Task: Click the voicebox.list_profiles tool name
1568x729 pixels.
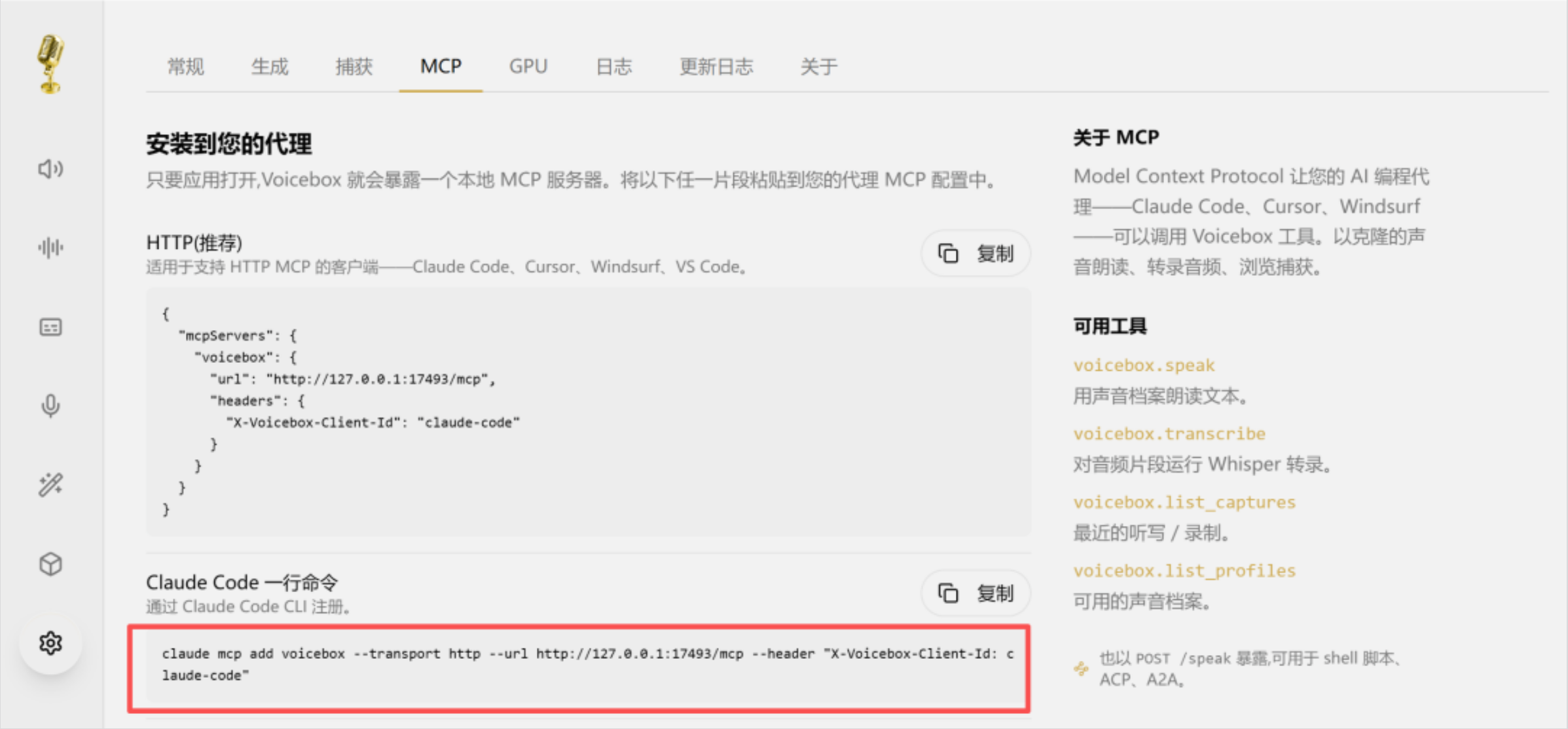Action: coord(1184,570)
